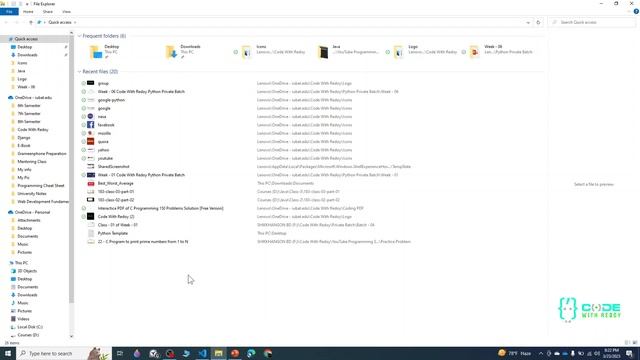Select the yahoo recent file

coord(103,150)
